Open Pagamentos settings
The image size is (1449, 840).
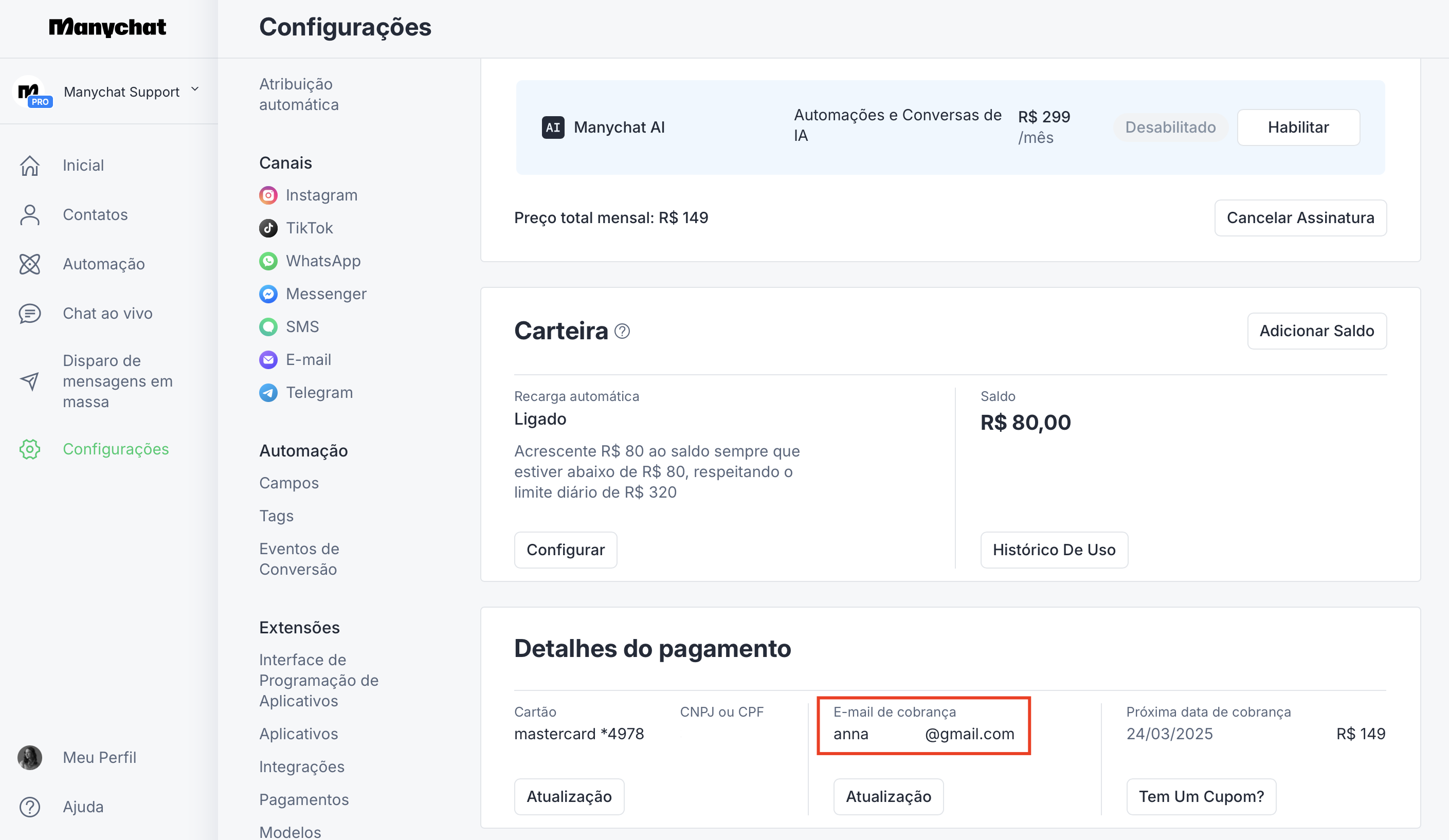(x=304, y=800)
